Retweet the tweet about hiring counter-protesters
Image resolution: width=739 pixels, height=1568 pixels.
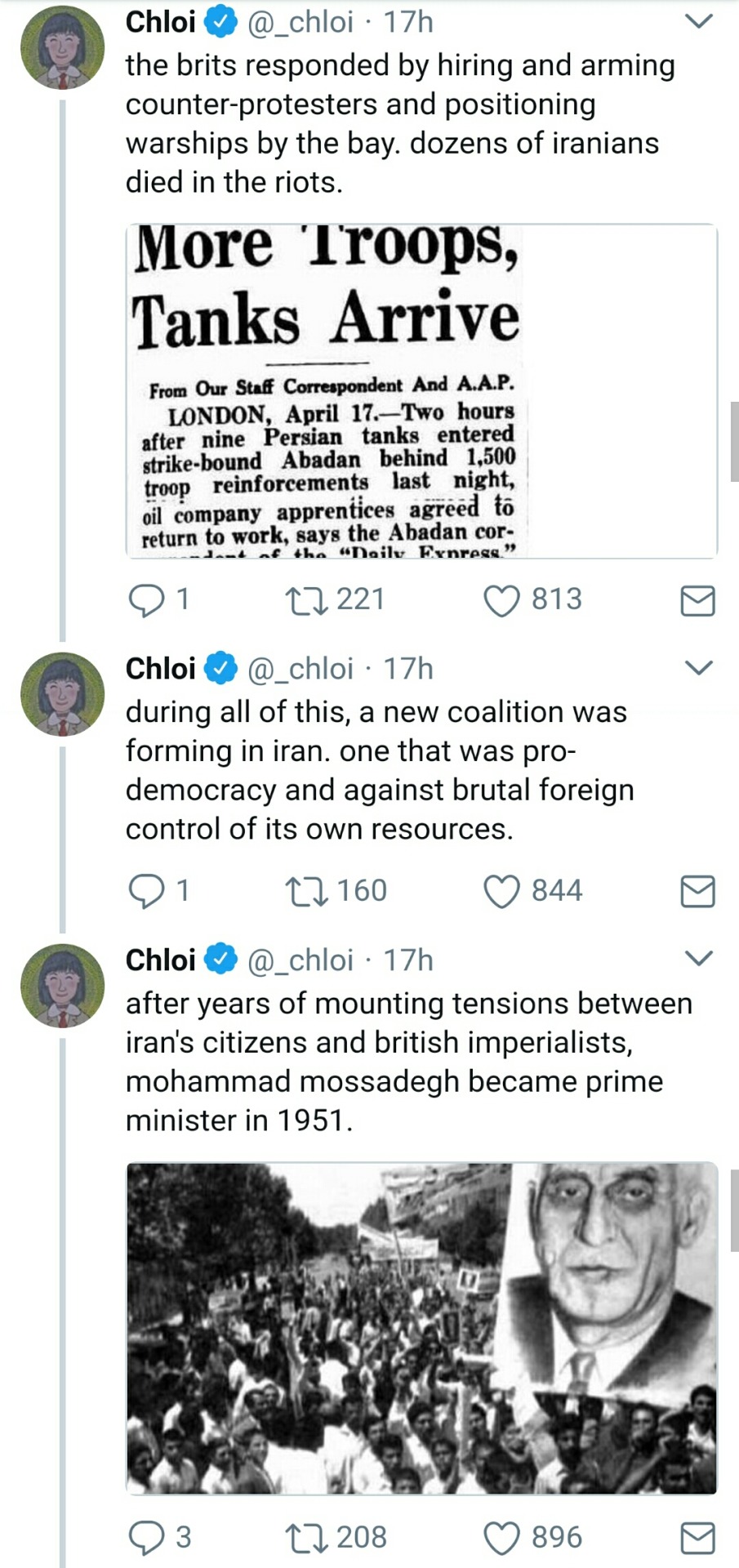(307, 600)
